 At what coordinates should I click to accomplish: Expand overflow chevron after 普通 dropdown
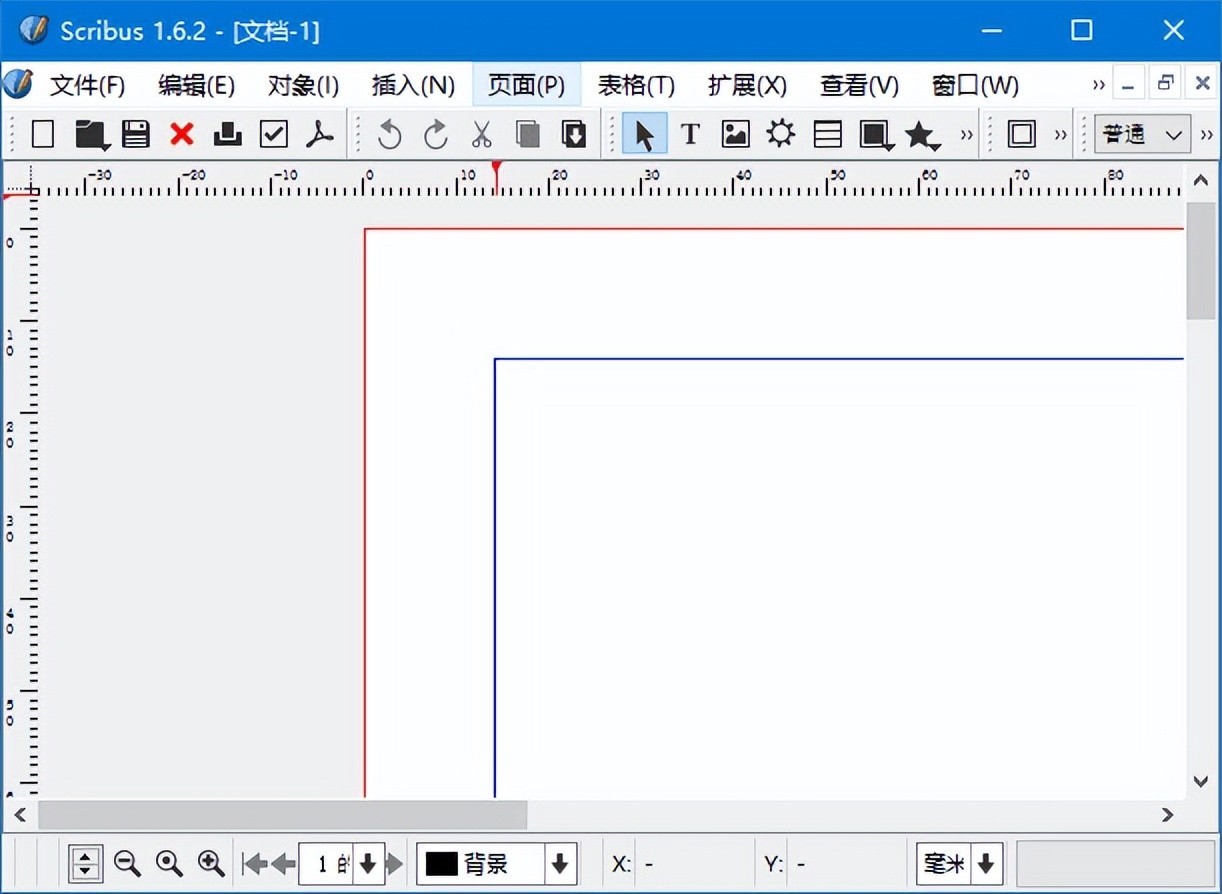click(x=1207, y=135)
